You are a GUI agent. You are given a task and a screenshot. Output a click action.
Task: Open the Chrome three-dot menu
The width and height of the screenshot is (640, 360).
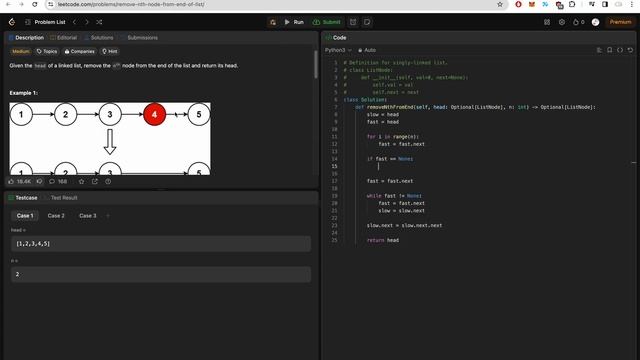point(631,4)
